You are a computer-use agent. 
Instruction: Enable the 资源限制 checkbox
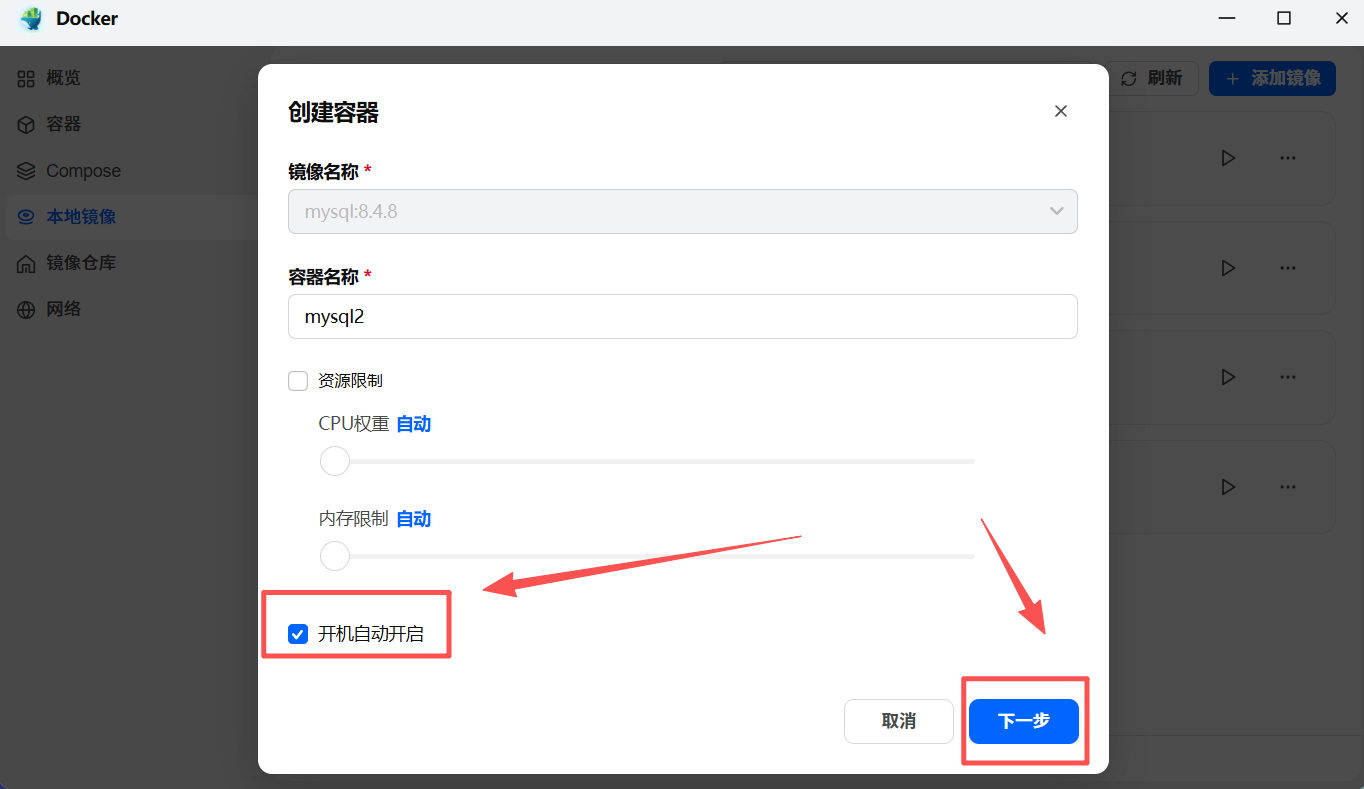(298, 381)
